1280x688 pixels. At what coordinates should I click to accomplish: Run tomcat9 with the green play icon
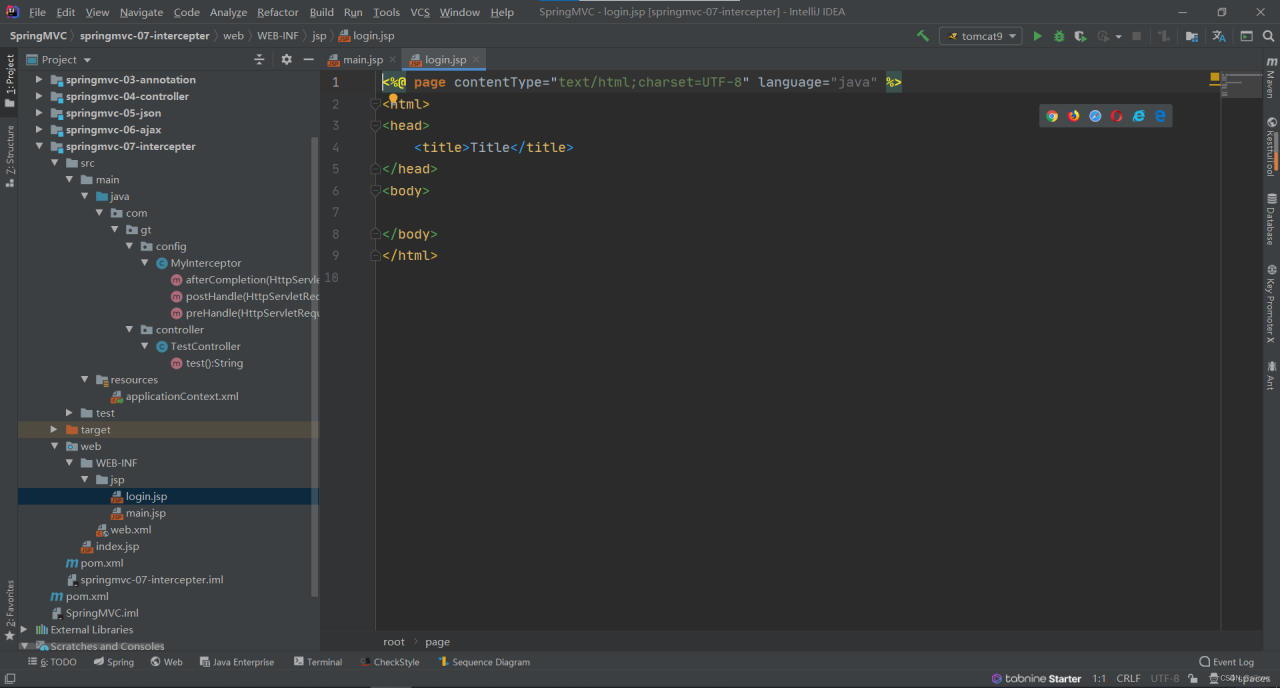pyautogui.click(x=1037, y=36)
